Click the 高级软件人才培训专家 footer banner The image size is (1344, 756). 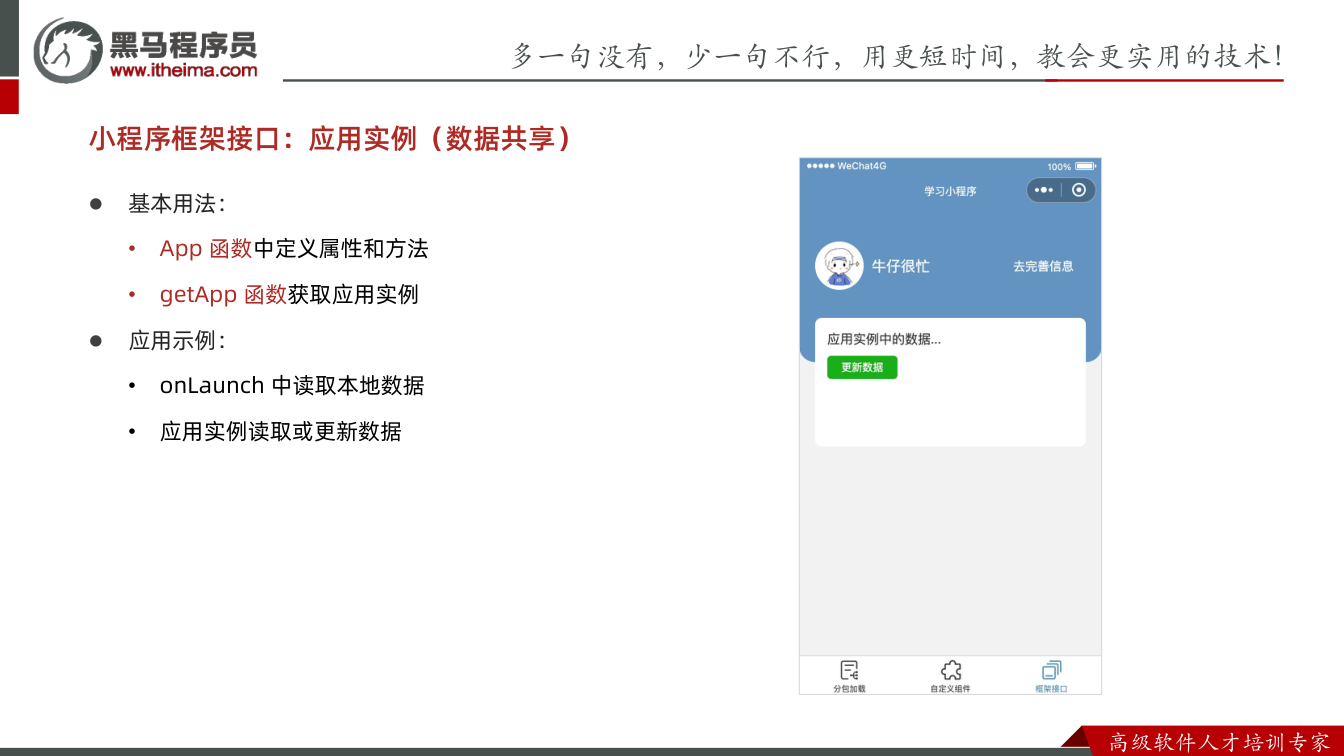(x=1218, y=742)
